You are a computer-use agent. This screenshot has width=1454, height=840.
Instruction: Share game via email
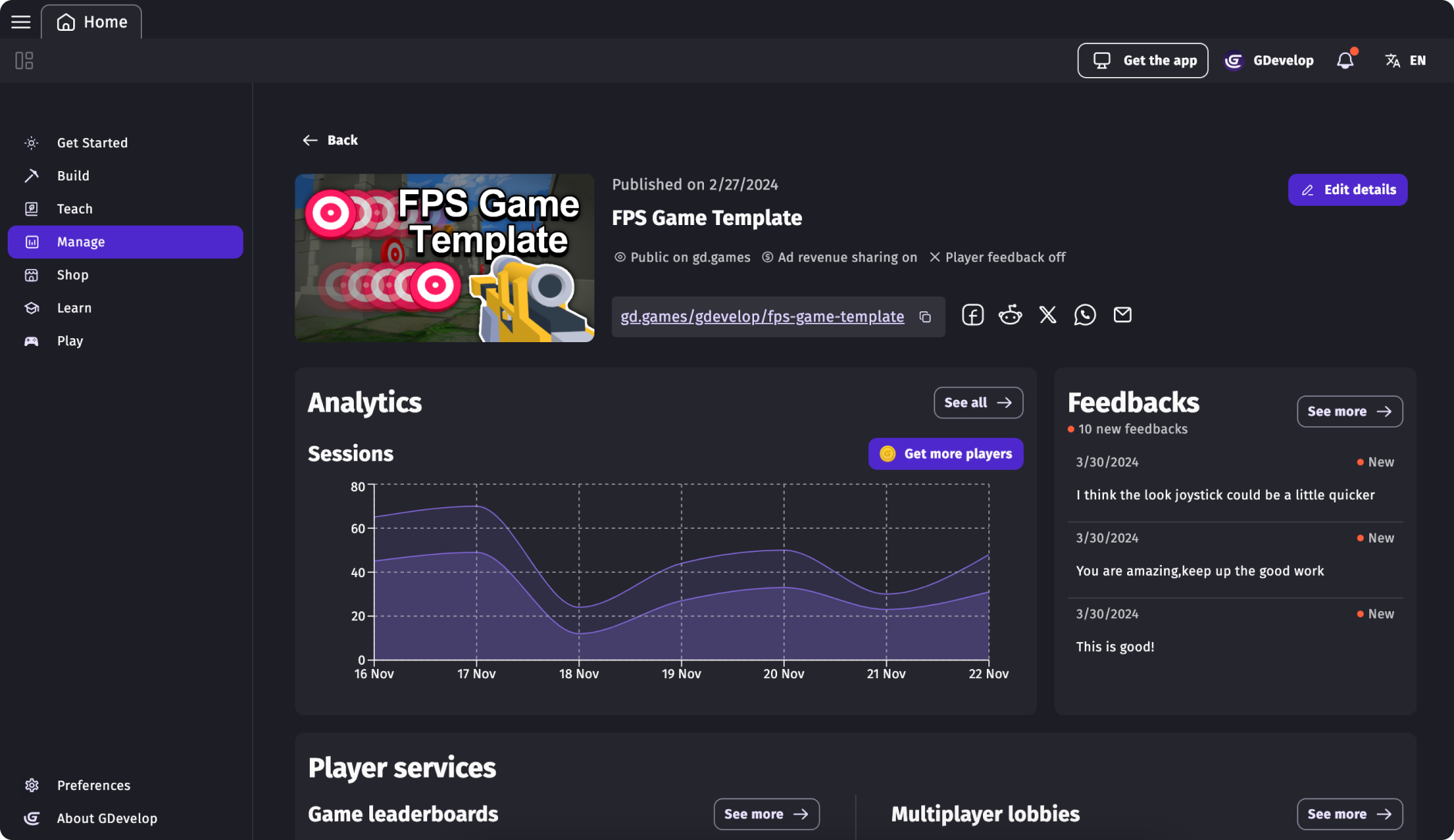tap(1122, 314)
